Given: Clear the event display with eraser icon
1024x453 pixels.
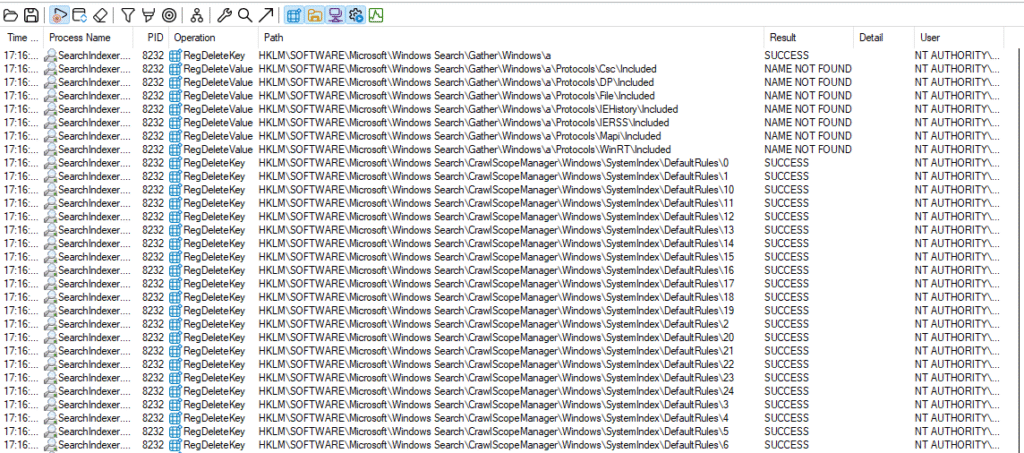Looking at the screenshot, I should (99, 15).
